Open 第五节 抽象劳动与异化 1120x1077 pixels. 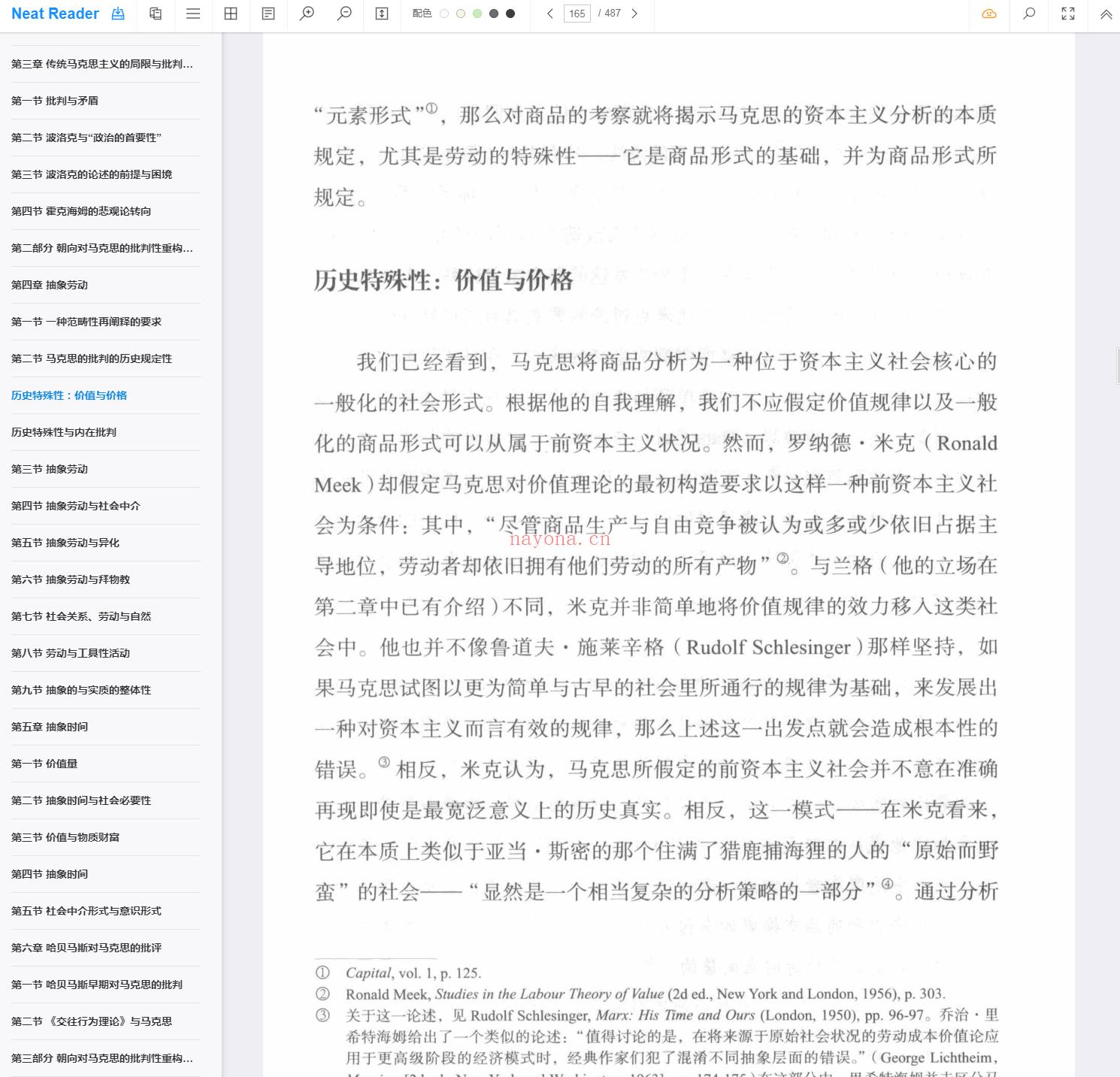[x=65, y=543]
